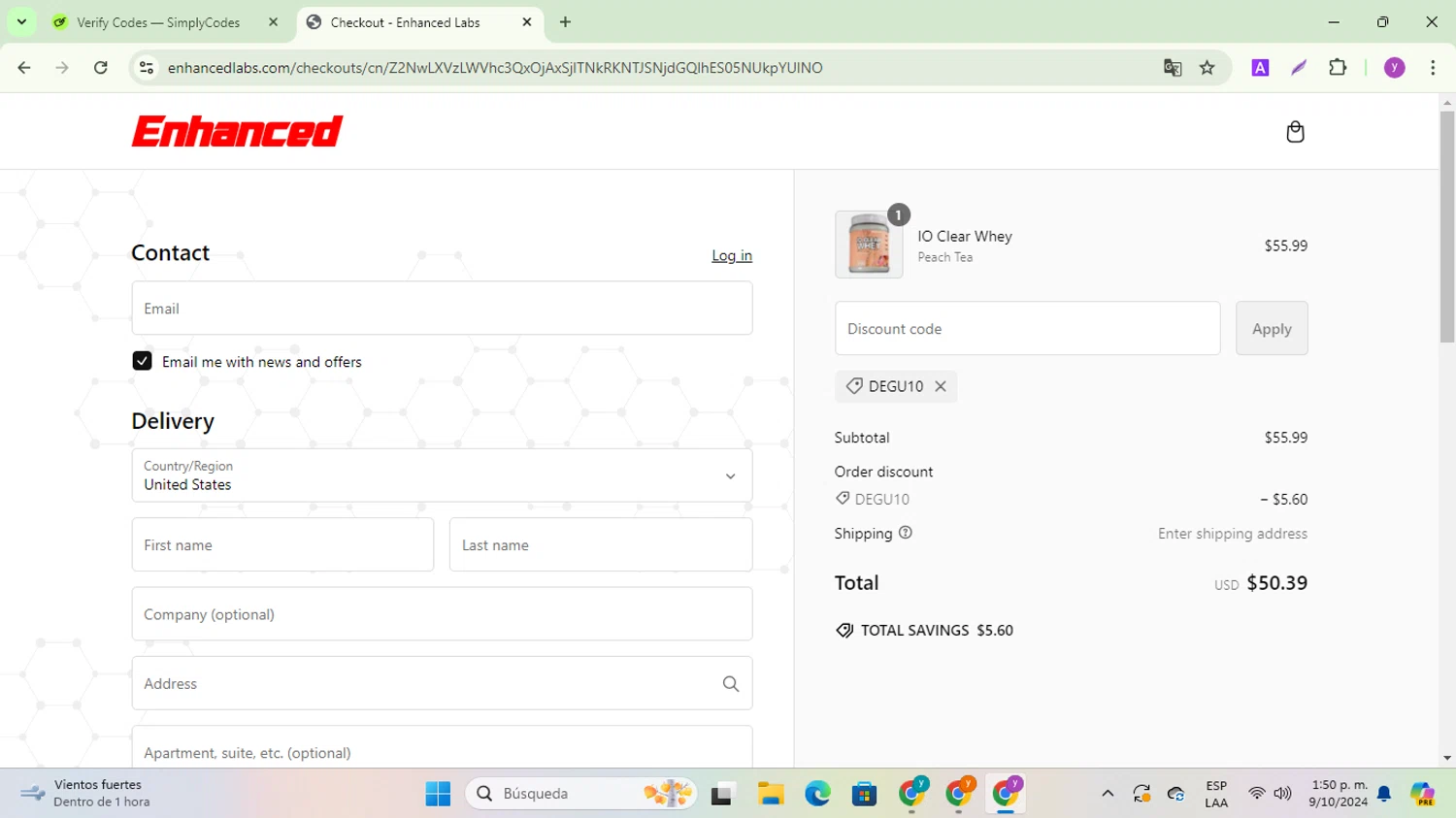Click the ESP LAA language indicator

coord(1216,794)
